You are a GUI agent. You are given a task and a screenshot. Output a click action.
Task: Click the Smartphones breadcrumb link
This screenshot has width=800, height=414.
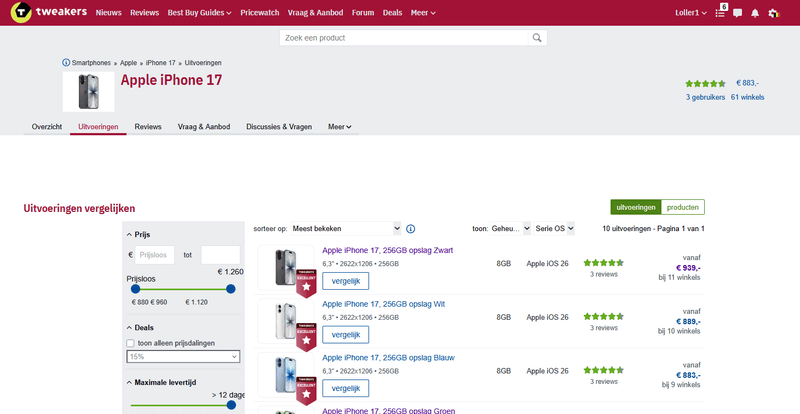click(x=91, y=63)
